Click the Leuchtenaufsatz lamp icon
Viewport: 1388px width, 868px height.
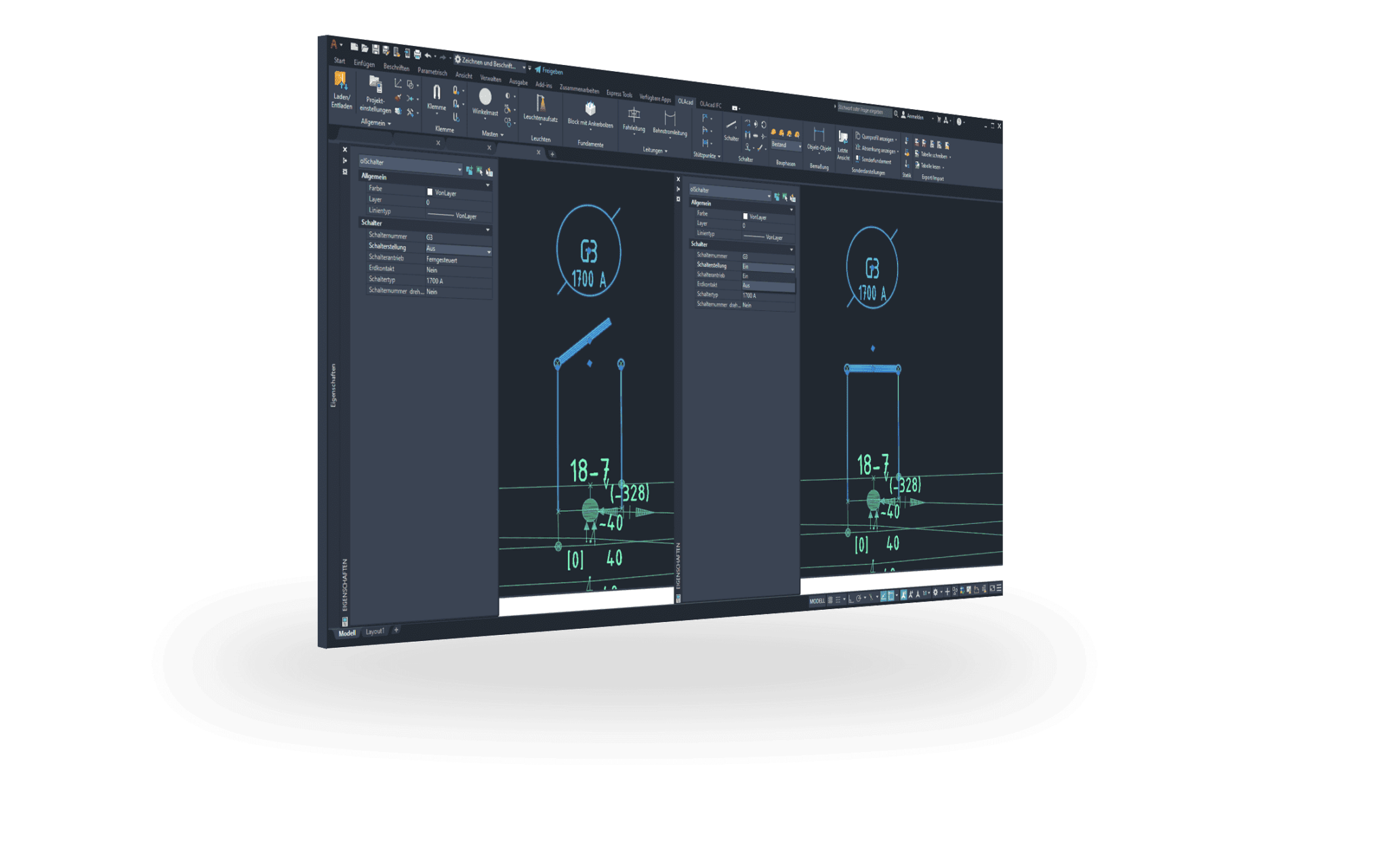tap(540, 104)
